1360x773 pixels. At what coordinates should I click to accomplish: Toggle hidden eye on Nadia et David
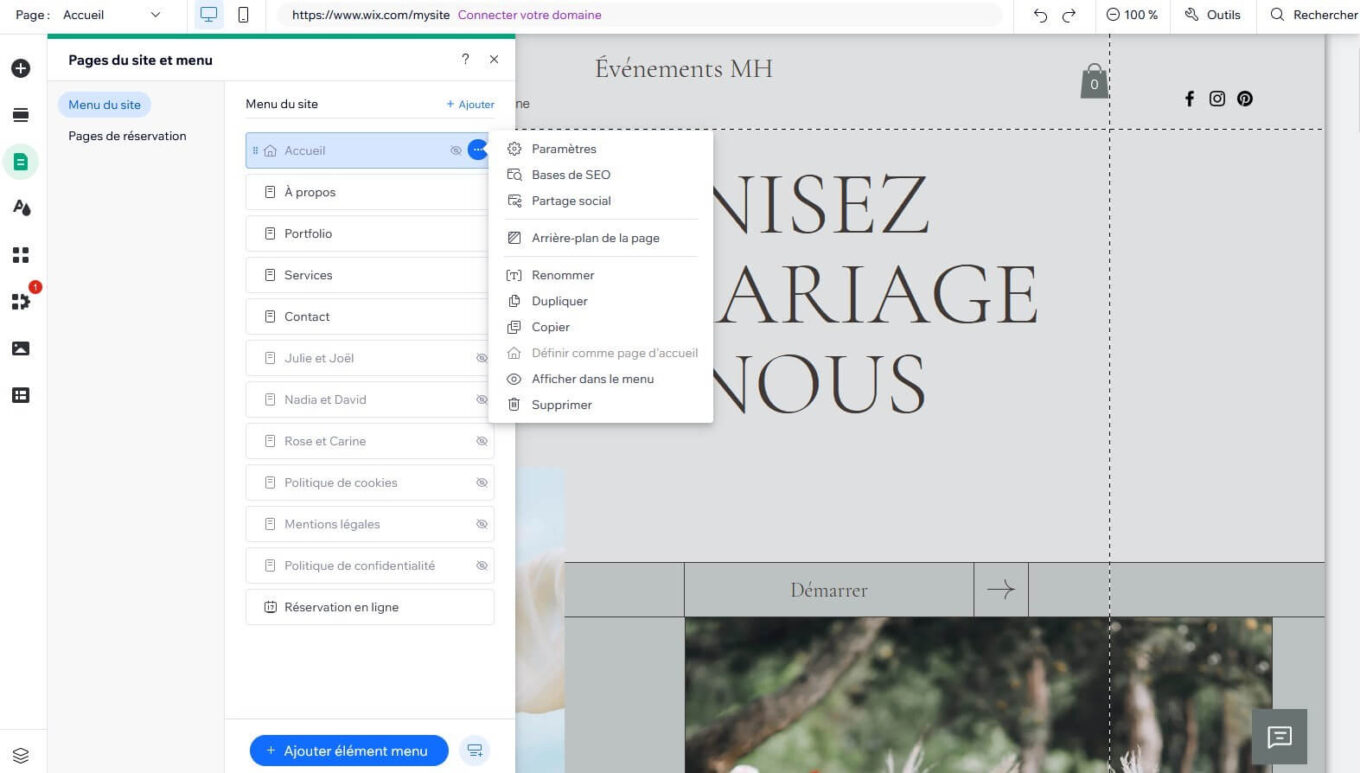tap(482, 400)
